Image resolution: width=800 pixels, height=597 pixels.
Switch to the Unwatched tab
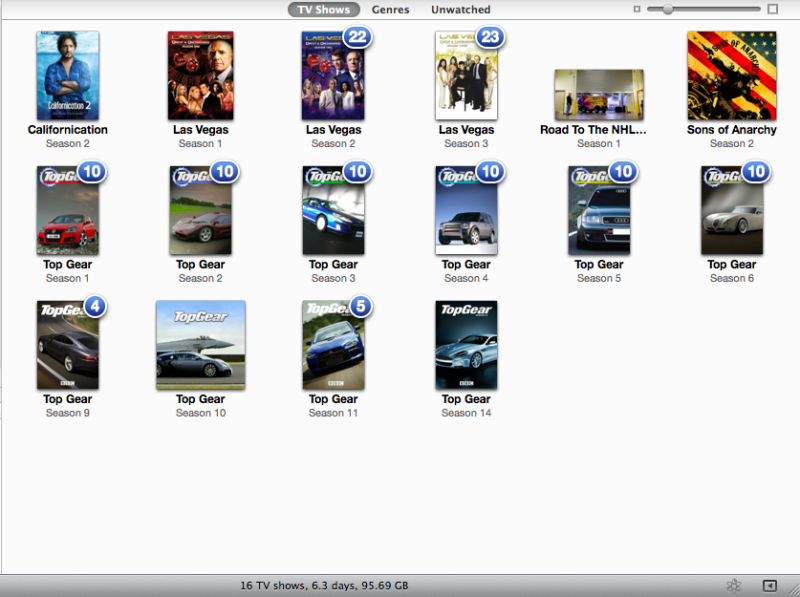[x=461, y=10]
